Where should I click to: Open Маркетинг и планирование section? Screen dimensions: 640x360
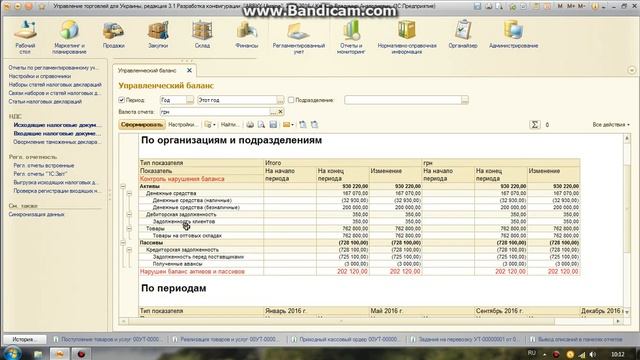click(69, 37)
